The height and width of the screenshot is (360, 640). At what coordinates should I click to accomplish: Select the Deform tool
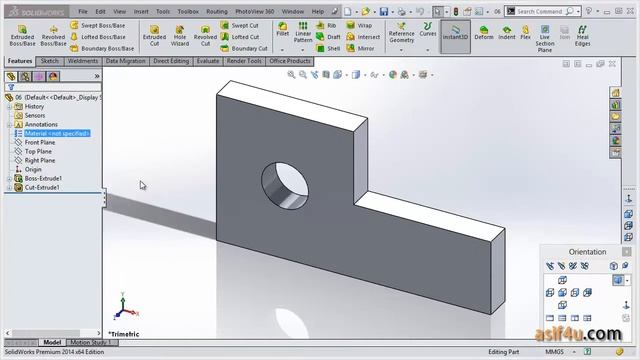pyautogui.click(x=484, y=32)
